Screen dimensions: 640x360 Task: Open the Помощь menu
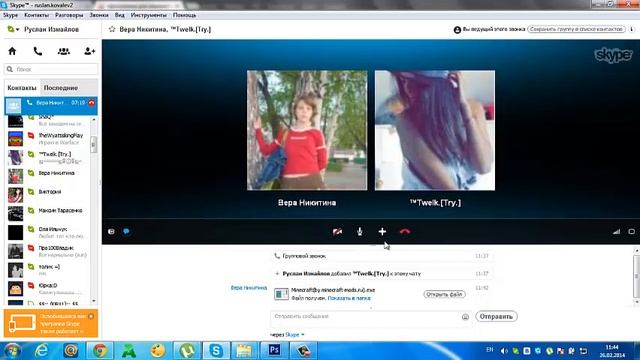[x=184, y=15]
